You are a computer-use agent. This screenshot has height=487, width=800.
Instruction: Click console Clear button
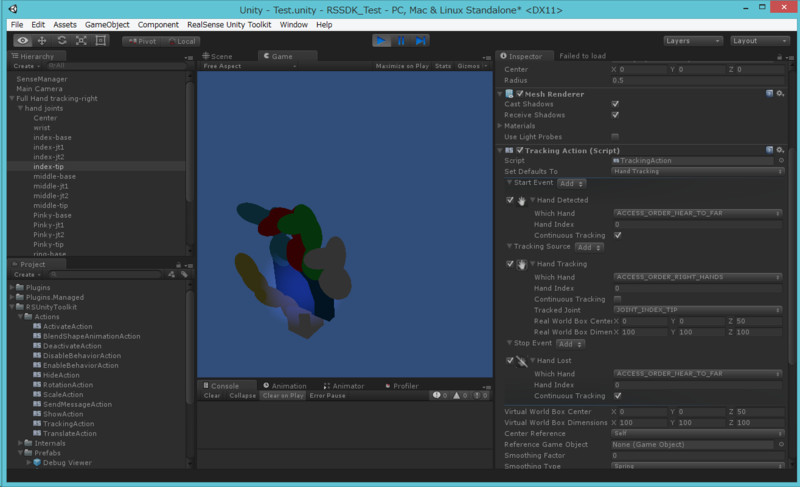[x=212, y=396]
